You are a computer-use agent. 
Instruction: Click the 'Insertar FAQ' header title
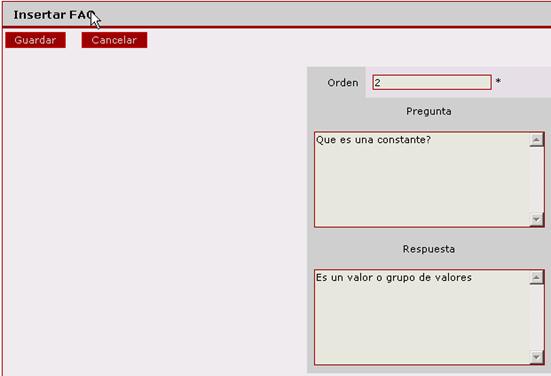pos(54,15)
